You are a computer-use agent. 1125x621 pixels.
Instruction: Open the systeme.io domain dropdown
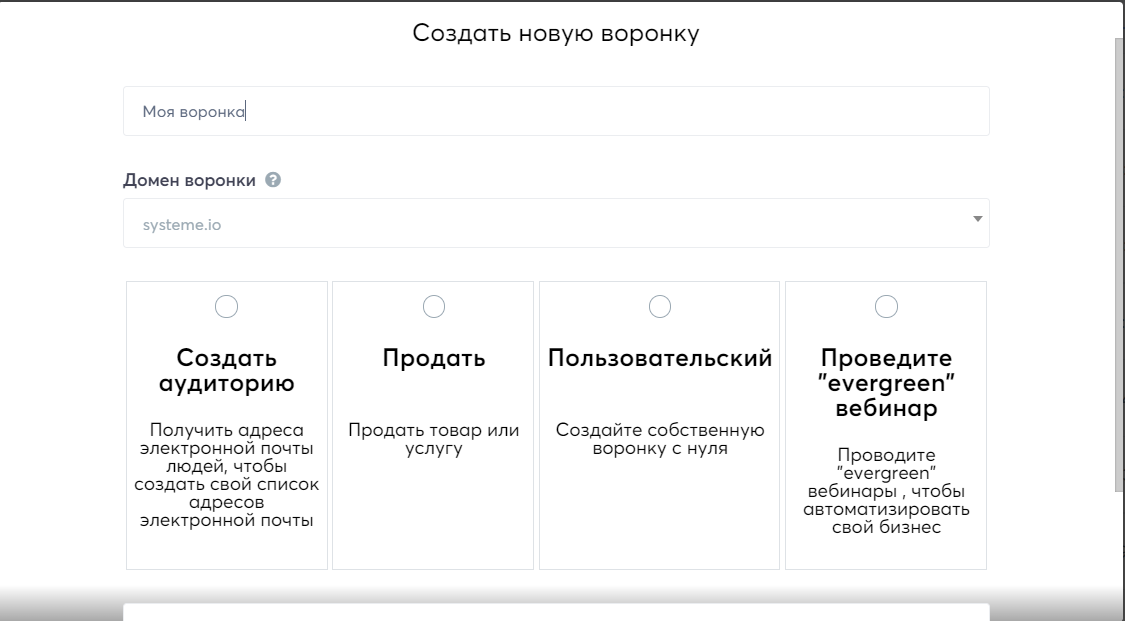pyautogui.click(x=556, y=222)
